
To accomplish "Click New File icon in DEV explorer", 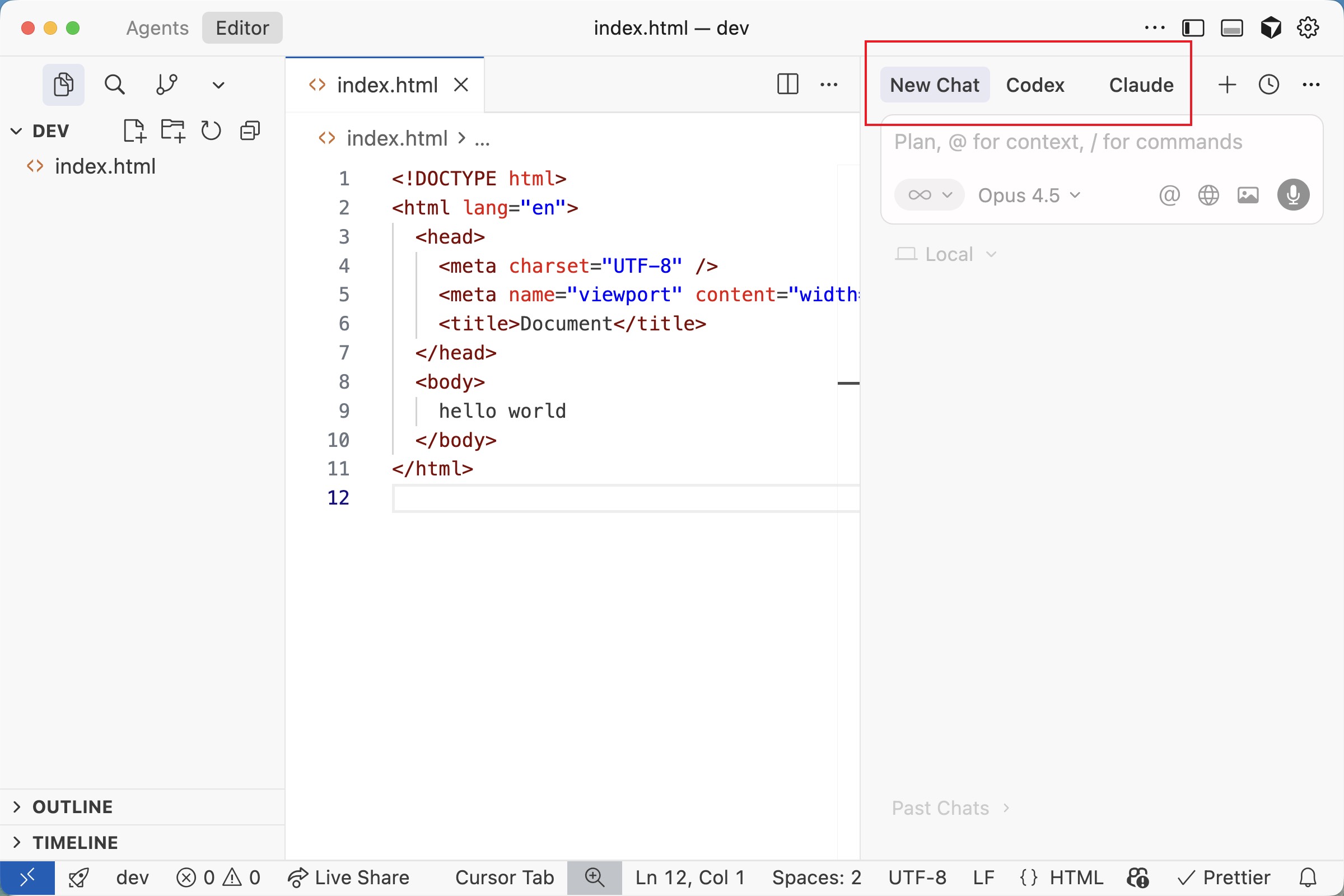I will 135,131.
